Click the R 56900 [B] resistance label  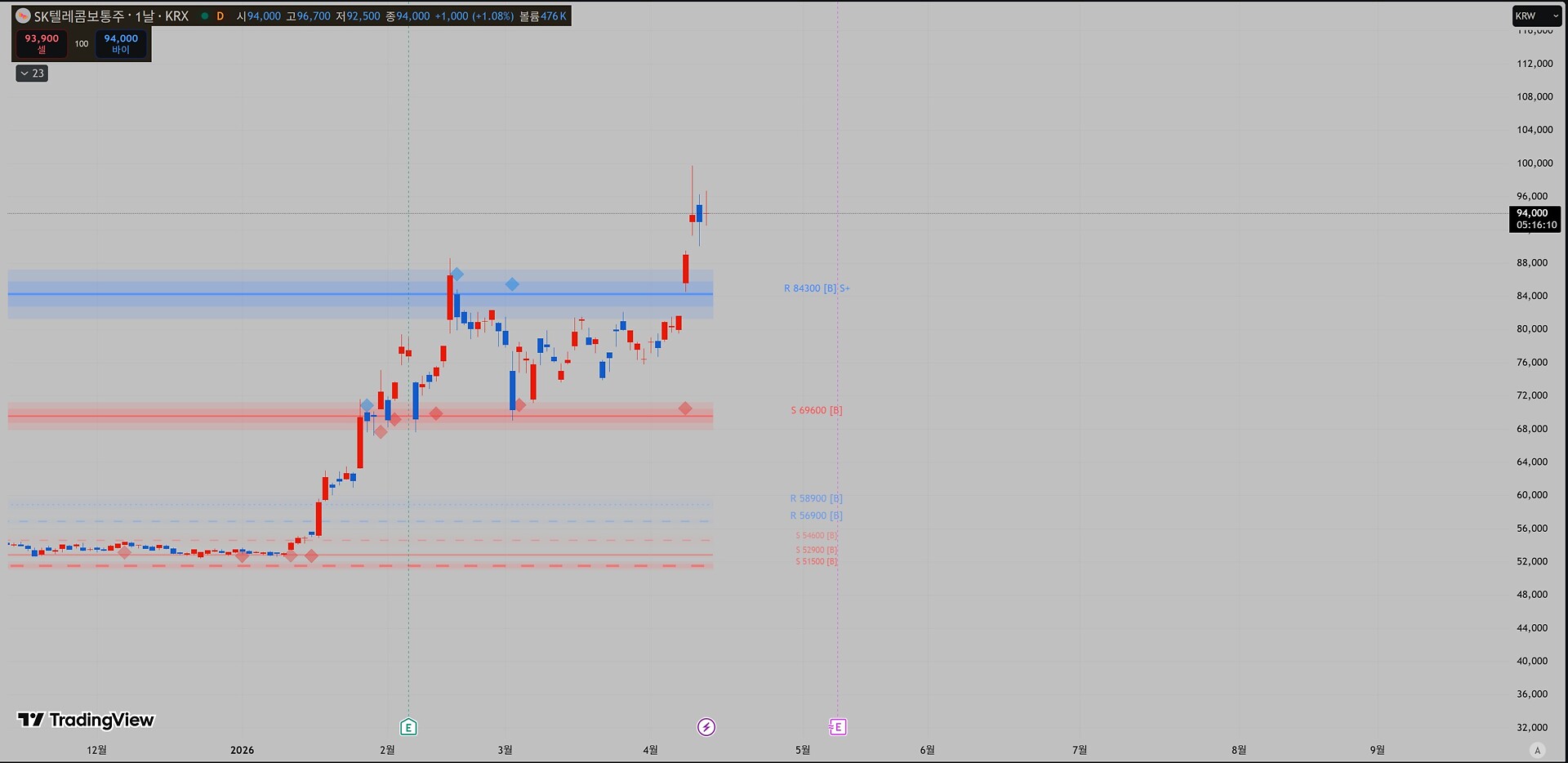pos(817,515)
